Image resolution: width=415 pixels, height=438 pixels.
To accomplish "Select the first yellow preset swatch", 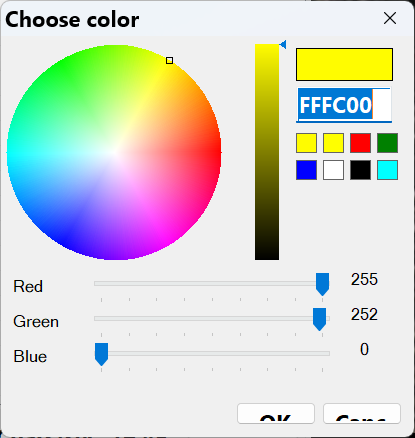I will tap(306, 143).
